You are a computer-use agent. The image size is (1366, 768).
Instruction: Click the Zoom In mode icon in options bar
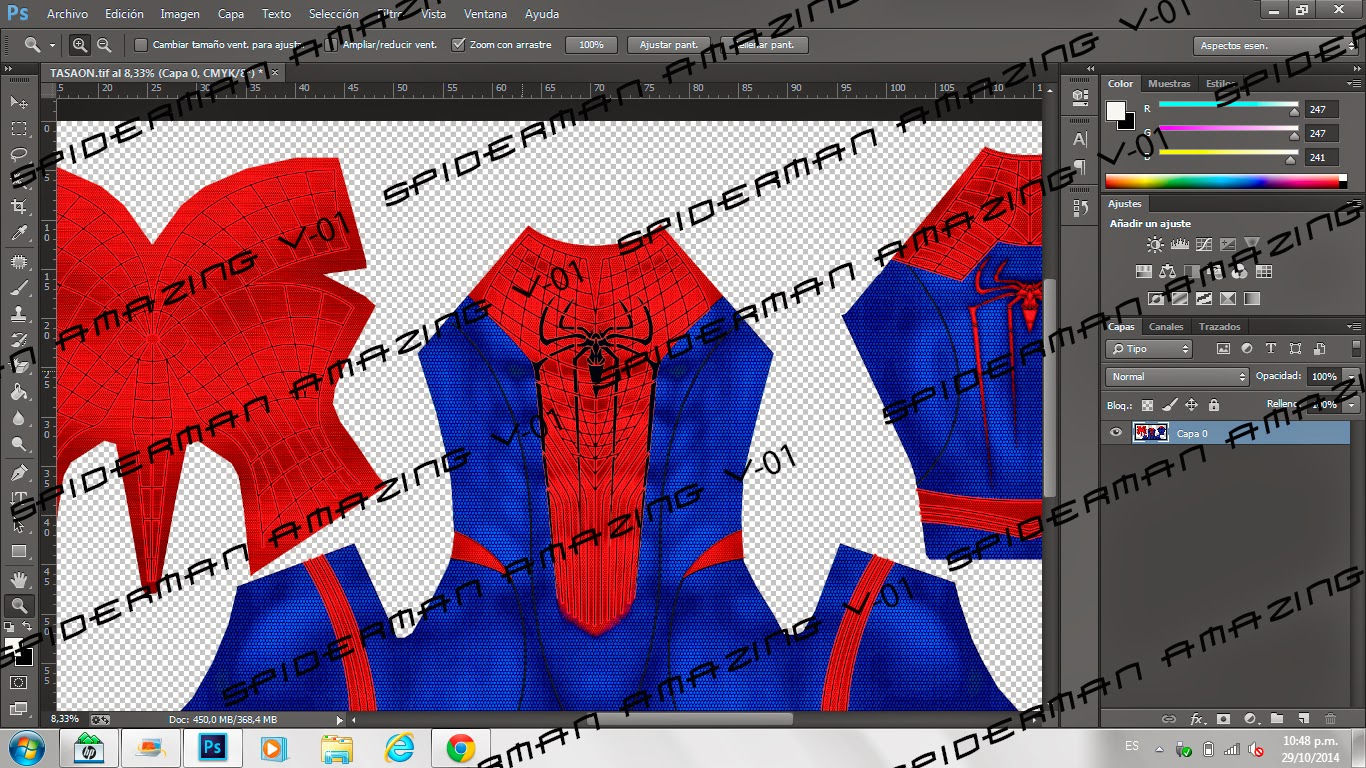(80, 44)
